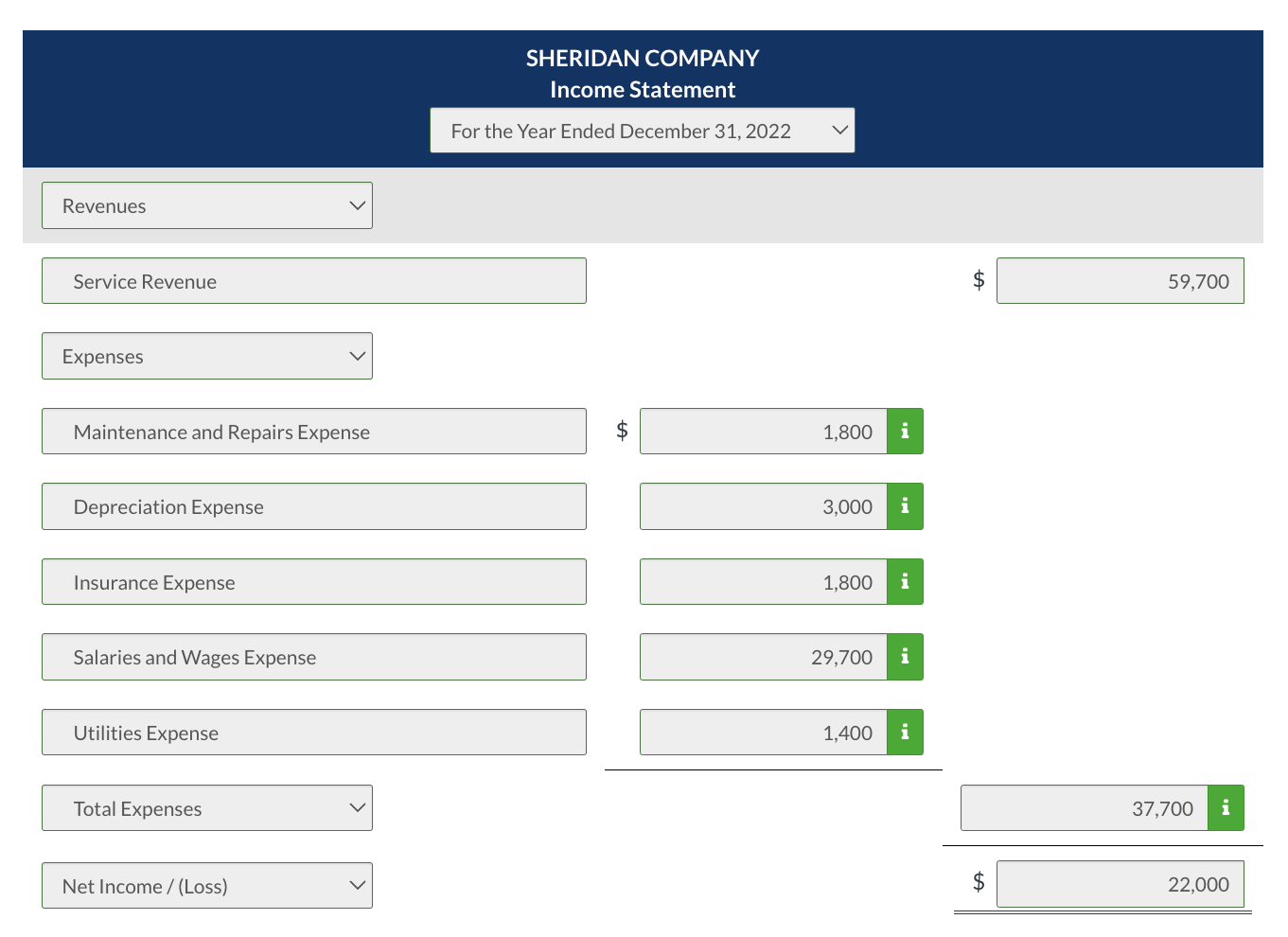
Task: Open the Net Income / (Loss) dropdown
Action: [207, 886]
